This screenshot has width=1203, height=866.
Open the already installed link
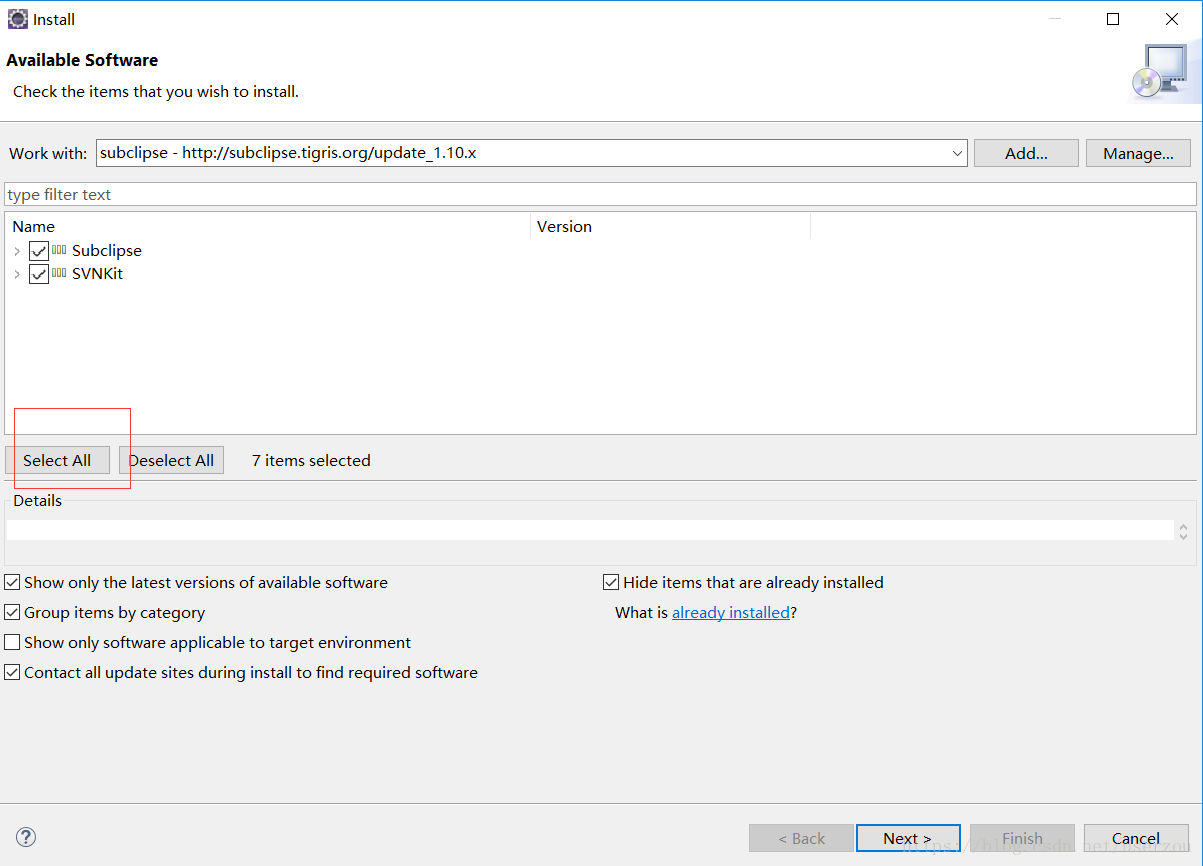click(731, 612)
